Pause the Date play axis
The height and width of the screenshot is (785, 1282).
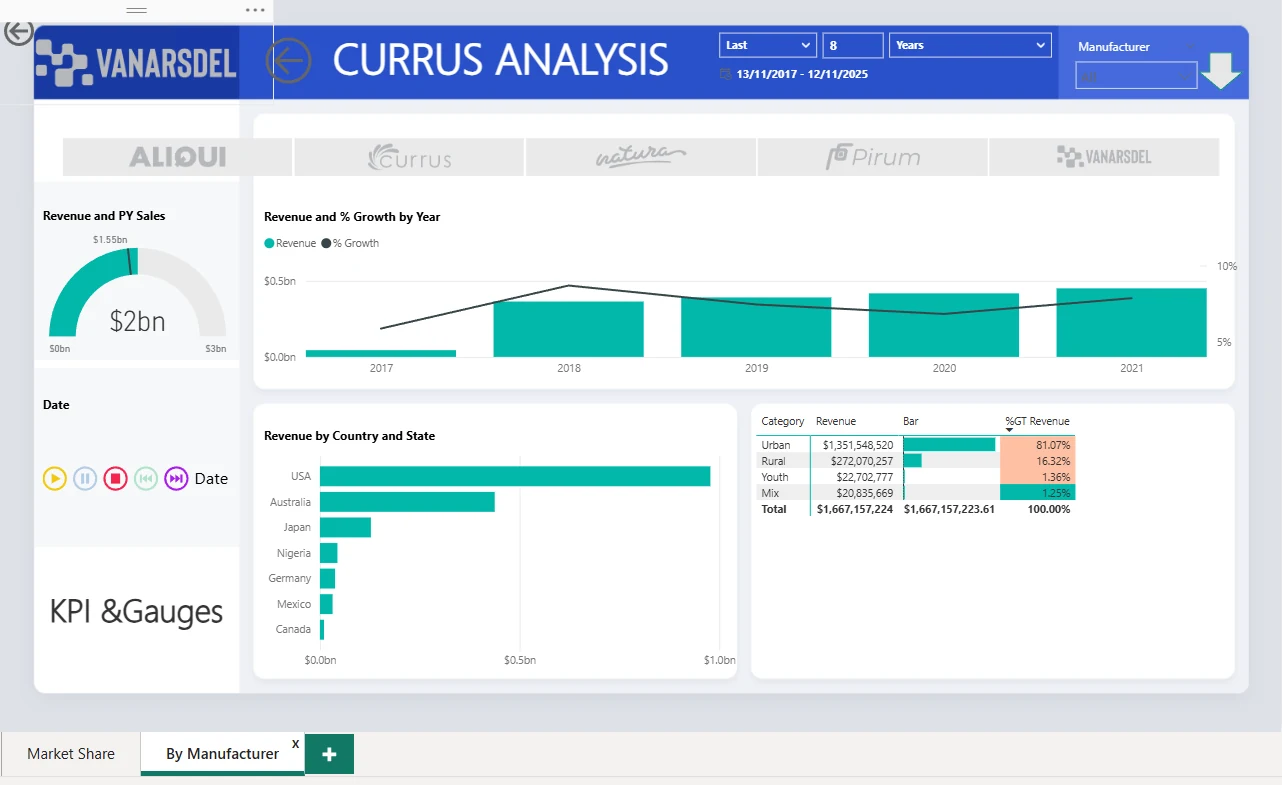[85, 479]
